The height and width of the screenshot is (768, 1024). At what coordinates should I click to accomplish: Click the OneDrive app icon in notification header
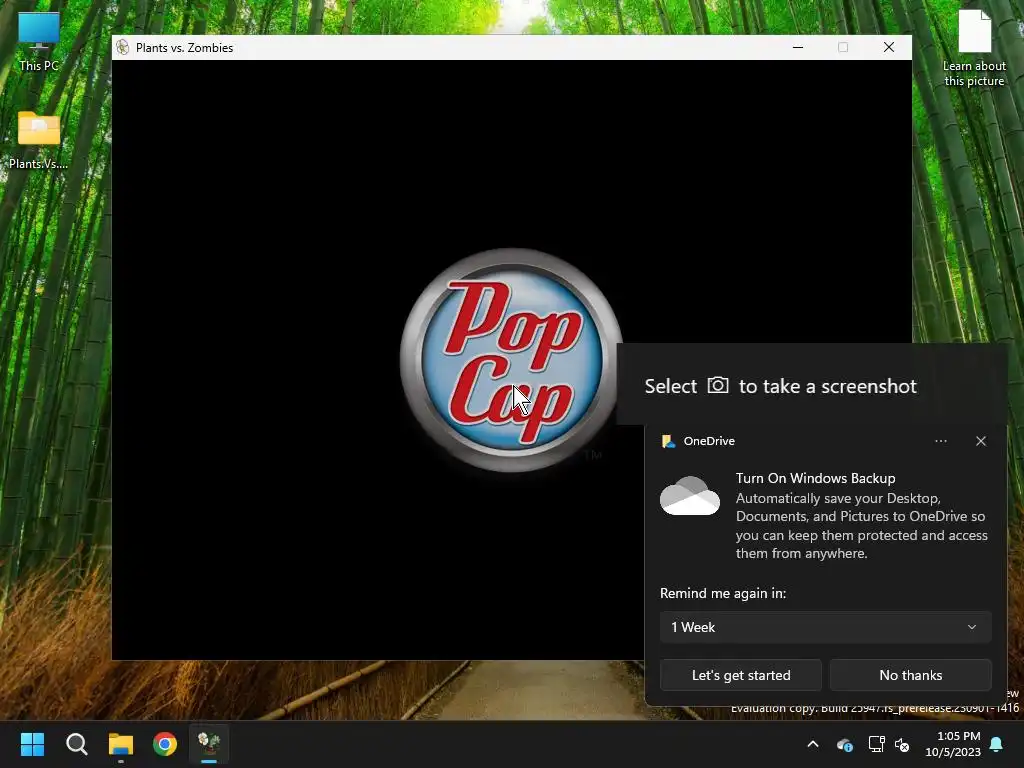pos(668,441)
